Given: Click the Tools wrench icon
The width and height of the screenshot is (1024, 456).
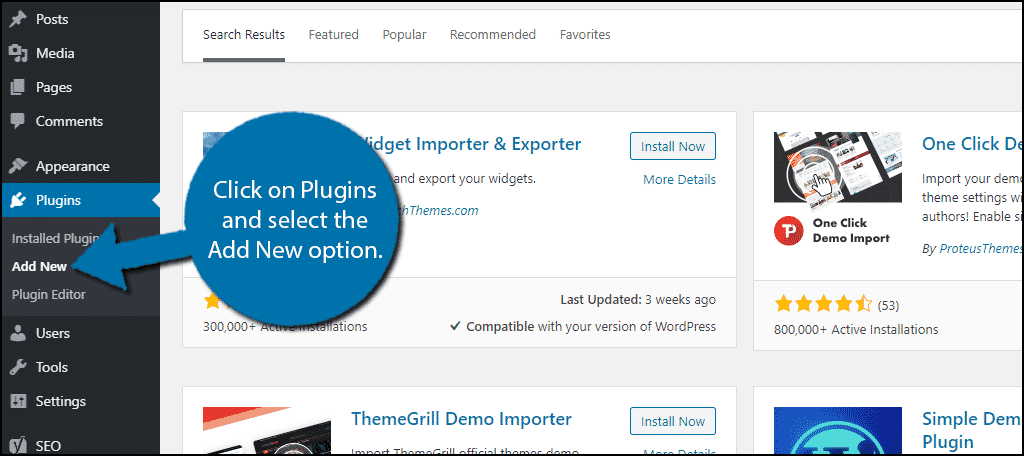Looking at the screenshot, I should tap(18, 367).
